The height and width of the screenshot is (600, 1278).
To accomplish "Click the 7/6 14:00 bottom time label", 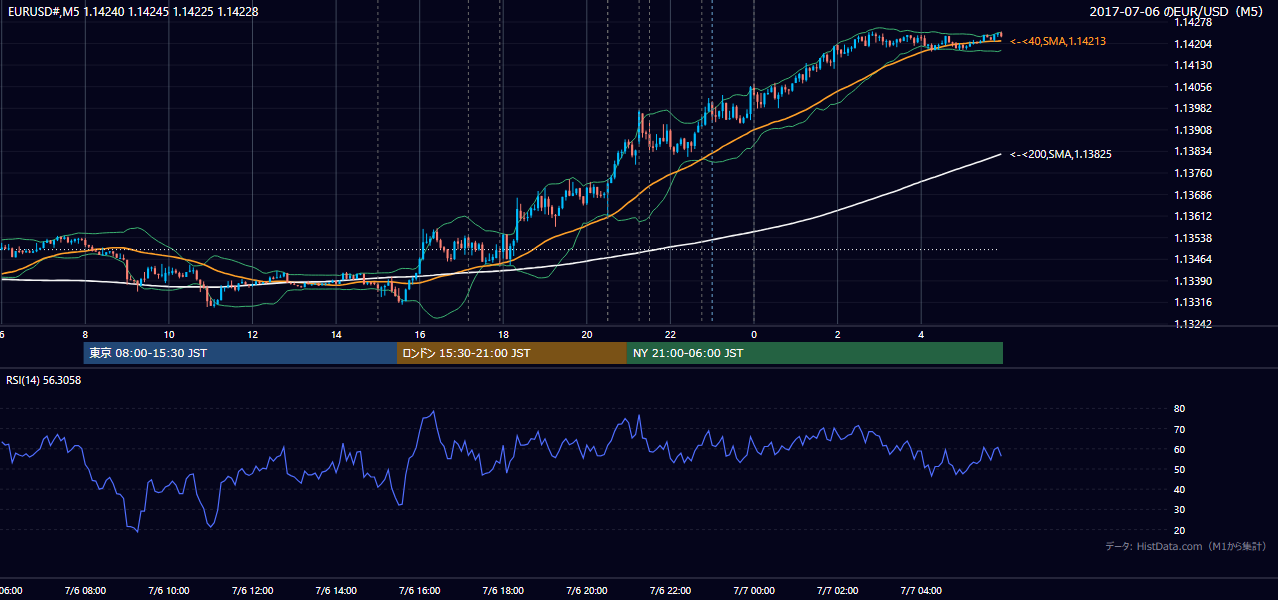I will point(336,590).
